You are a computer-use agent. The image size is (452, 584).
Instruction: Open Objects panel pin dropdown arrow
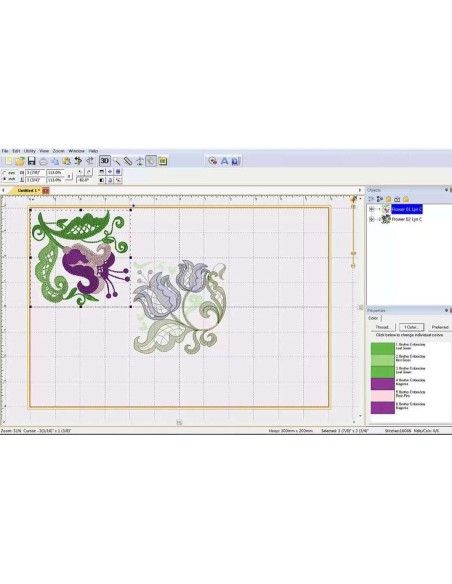[x=446, y=190]
